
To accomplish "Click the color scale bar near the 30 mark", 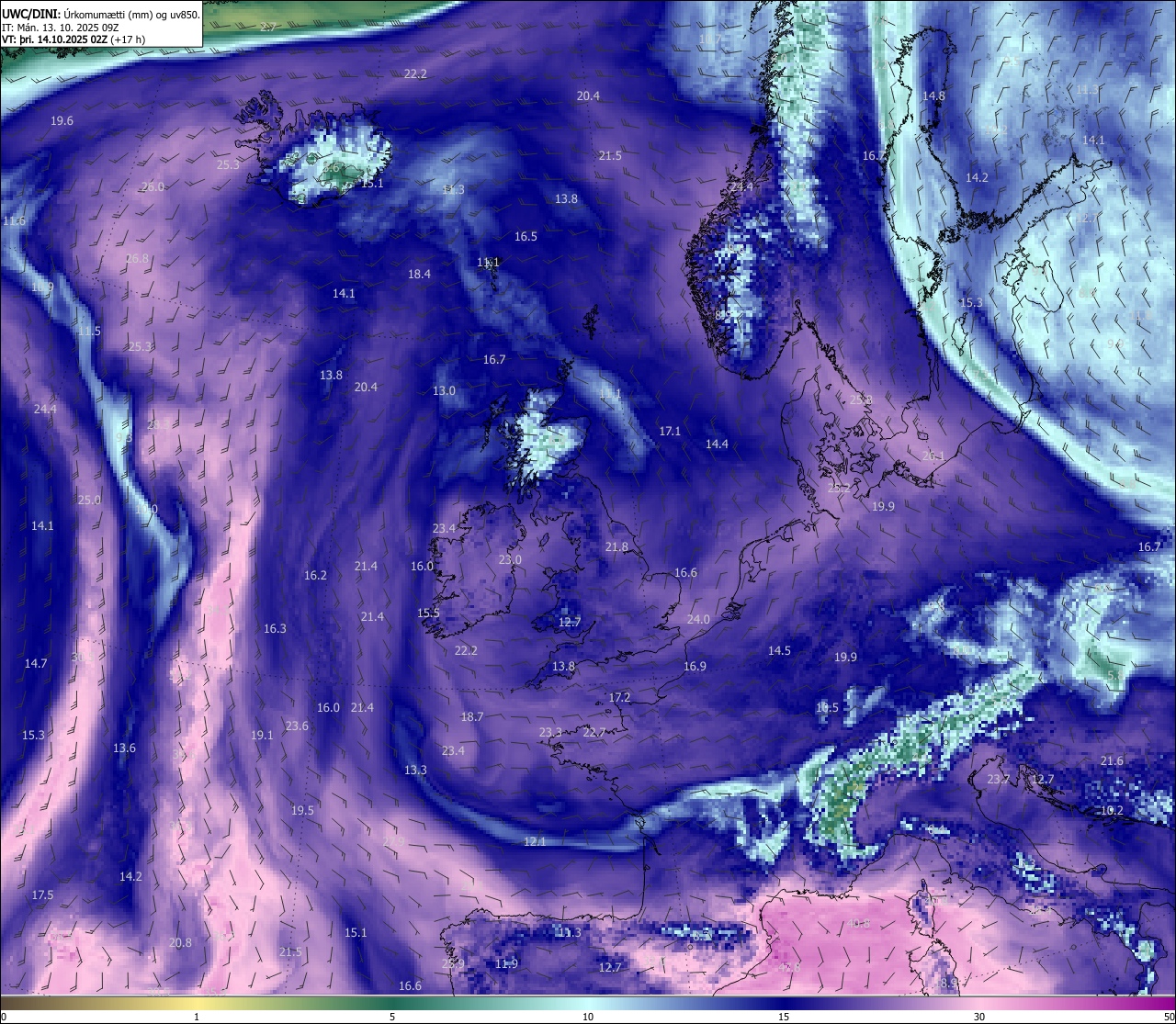I will click(x=979, y=1002).
